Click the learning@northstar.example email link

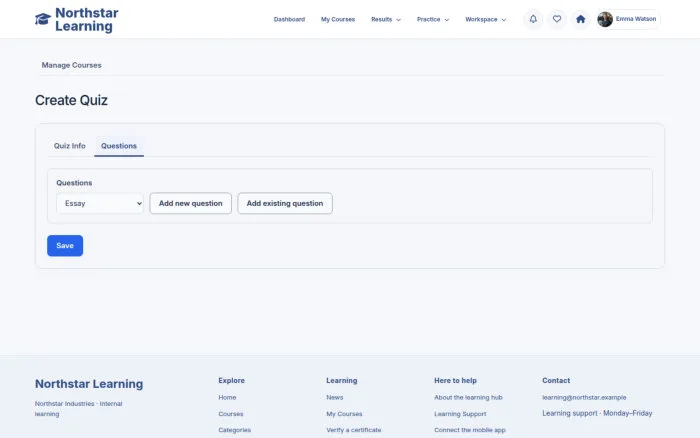(584, 397)
